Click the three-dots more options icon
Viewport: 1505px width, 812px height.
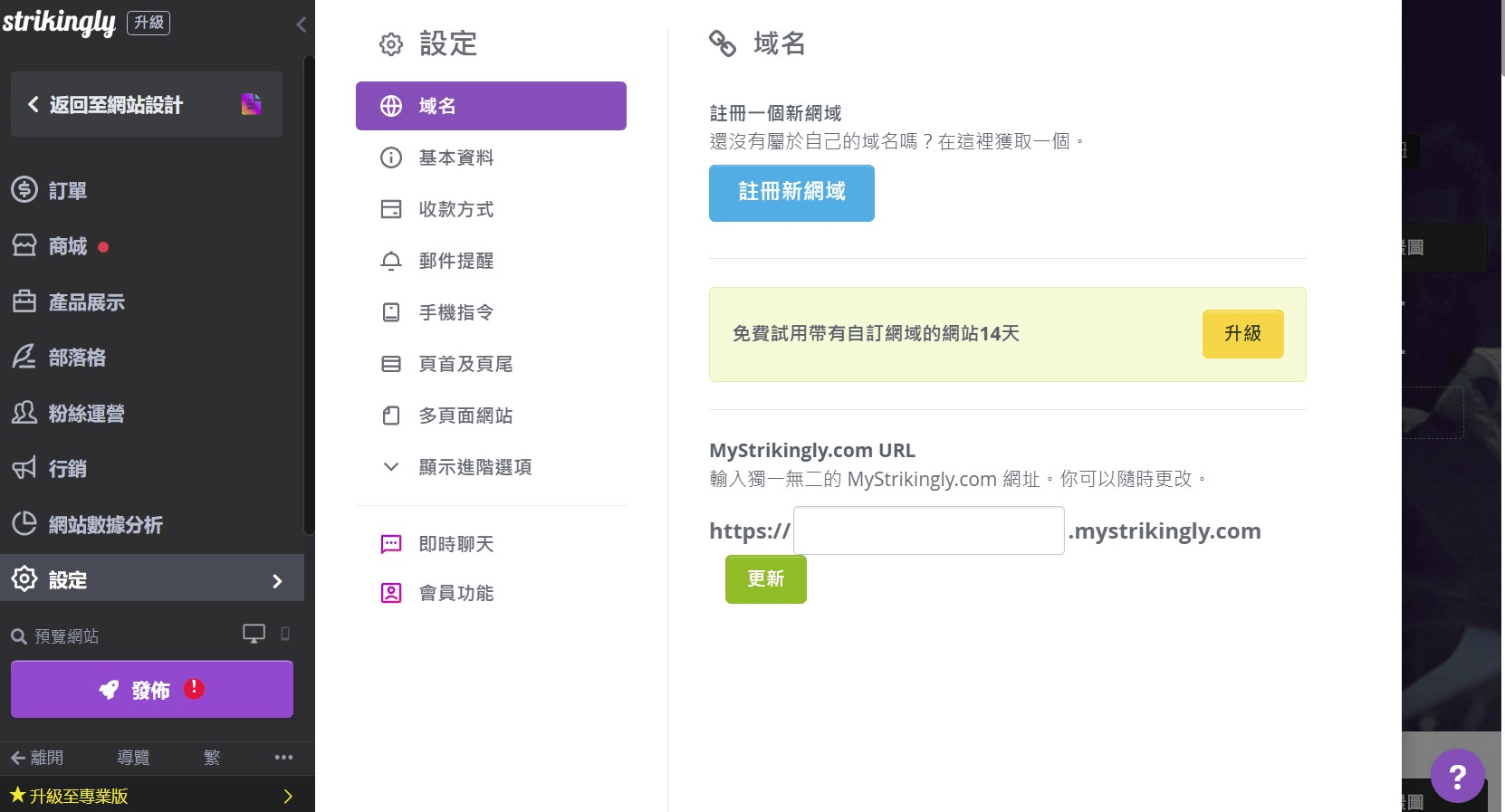(283, 758)
